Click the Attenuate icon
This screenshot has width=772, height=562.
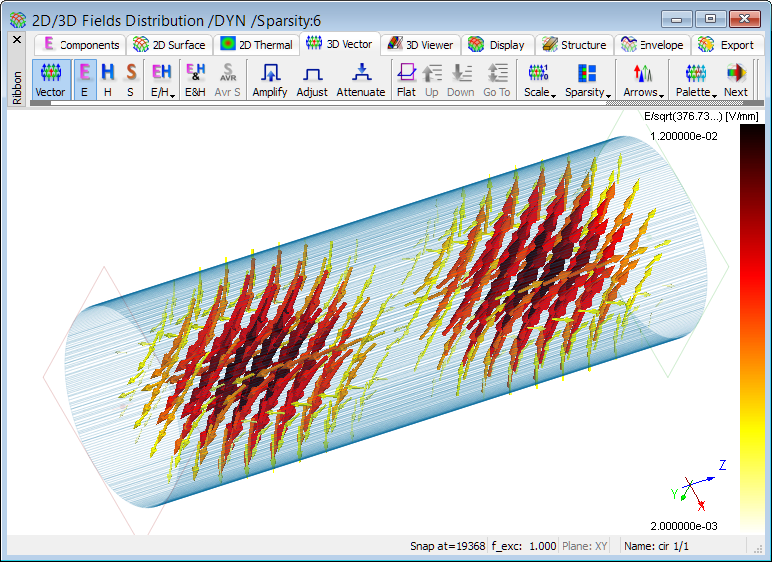(x=360, y=80)
